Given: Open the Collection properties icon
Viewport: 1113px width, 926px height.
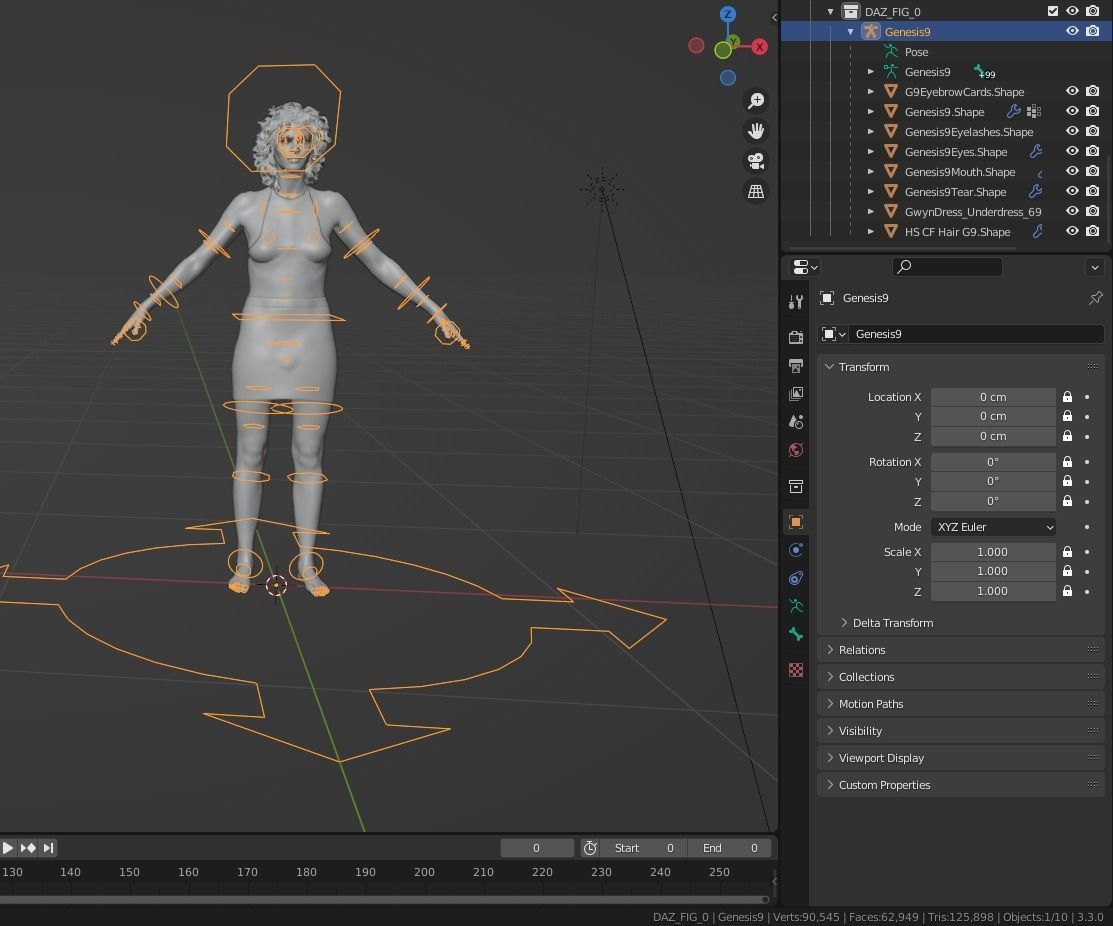Looking at the screenshot, I should (796, 486).
